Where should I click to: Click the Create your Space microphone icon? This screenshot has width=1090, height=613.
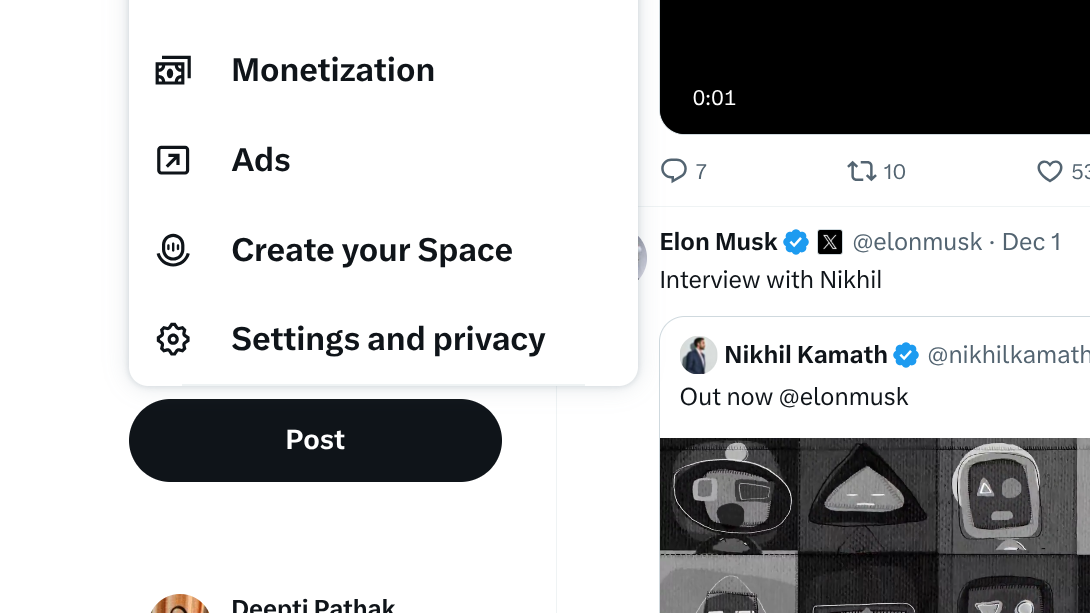point(173,250)
